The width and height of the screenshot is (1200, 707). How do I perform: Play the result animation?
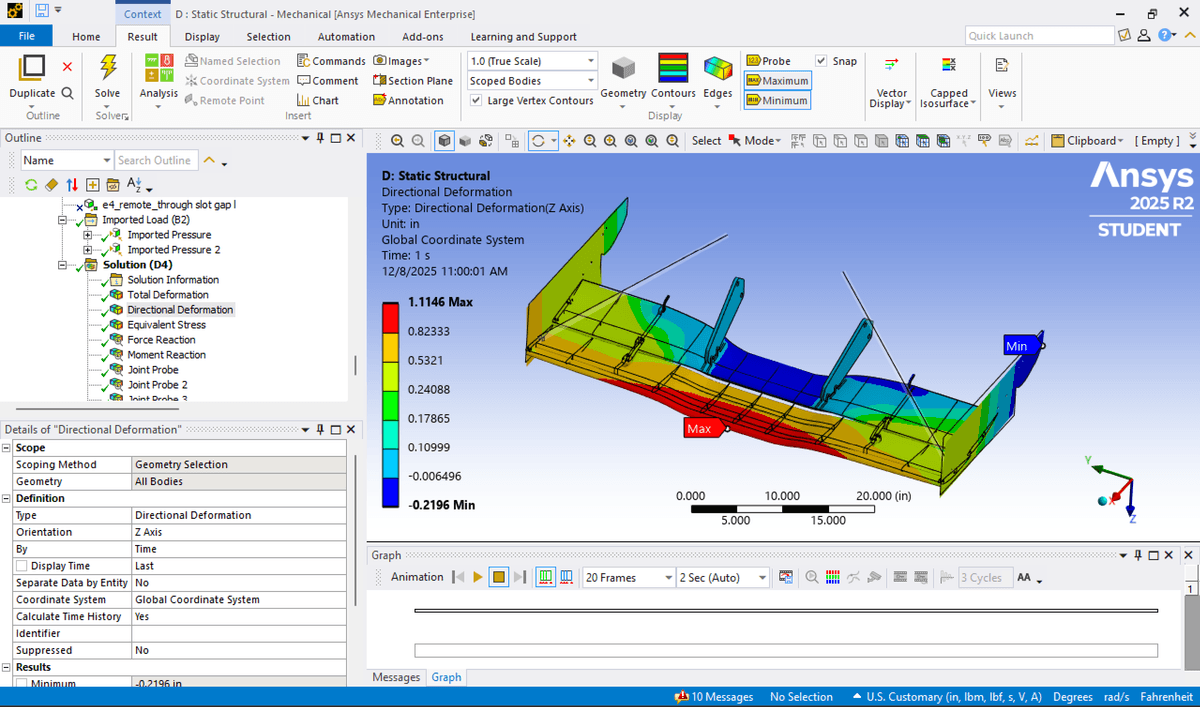point(478,577)
